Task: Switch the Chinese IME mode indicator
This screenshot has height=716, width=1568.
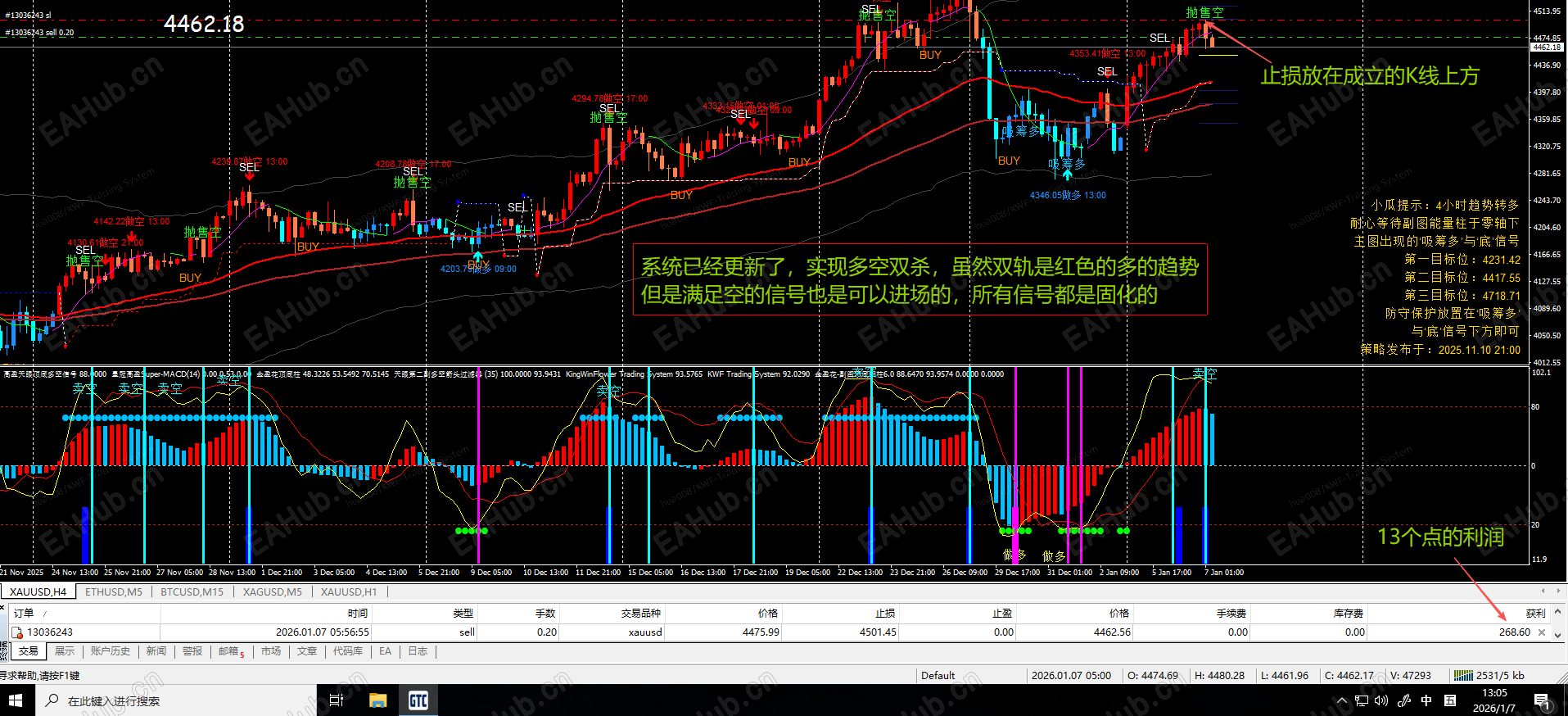Action: pos(1426,700)
